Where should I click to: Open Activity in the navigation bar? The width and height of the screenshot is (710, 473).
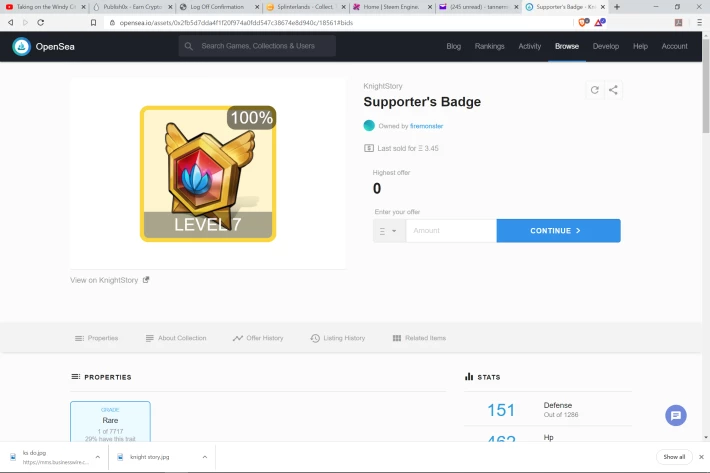(x=530, y=46)
